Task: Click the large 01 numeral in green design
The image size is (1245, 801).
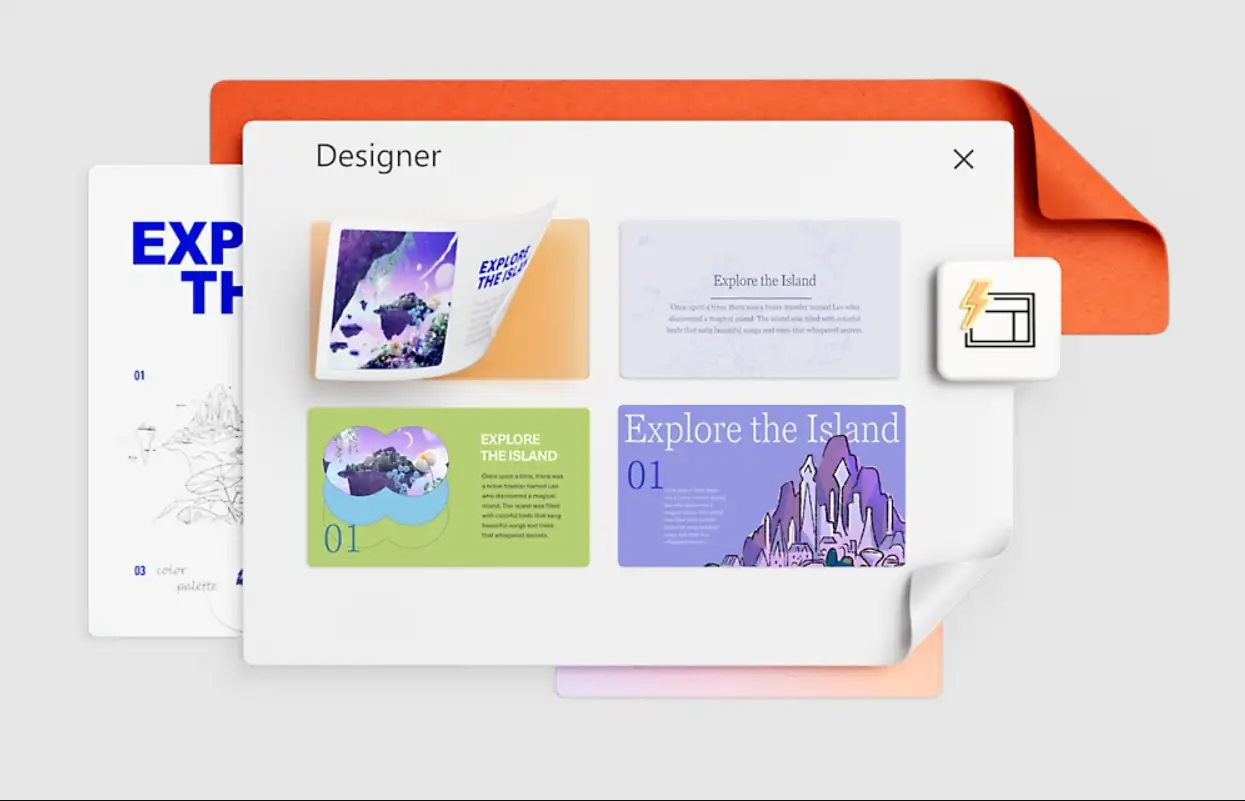Action: click(x=341, y=539)
